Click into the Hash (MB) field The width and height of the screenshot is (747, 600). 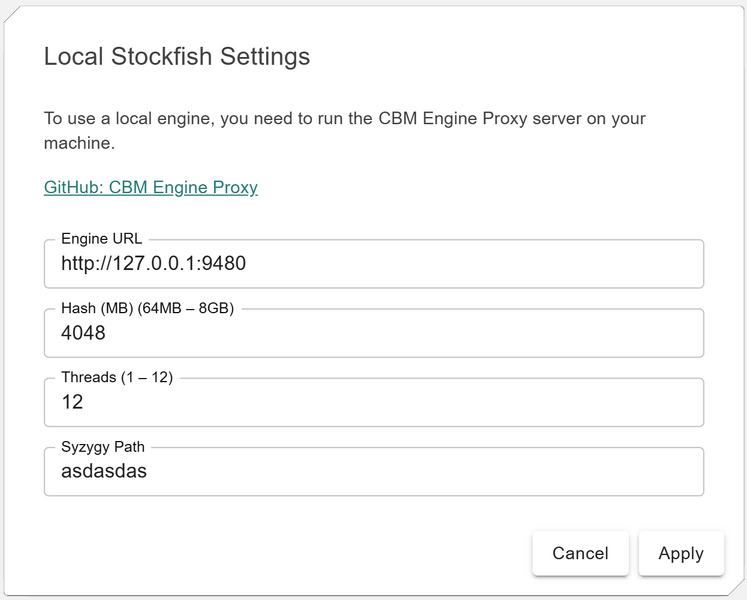pos(373,333)
